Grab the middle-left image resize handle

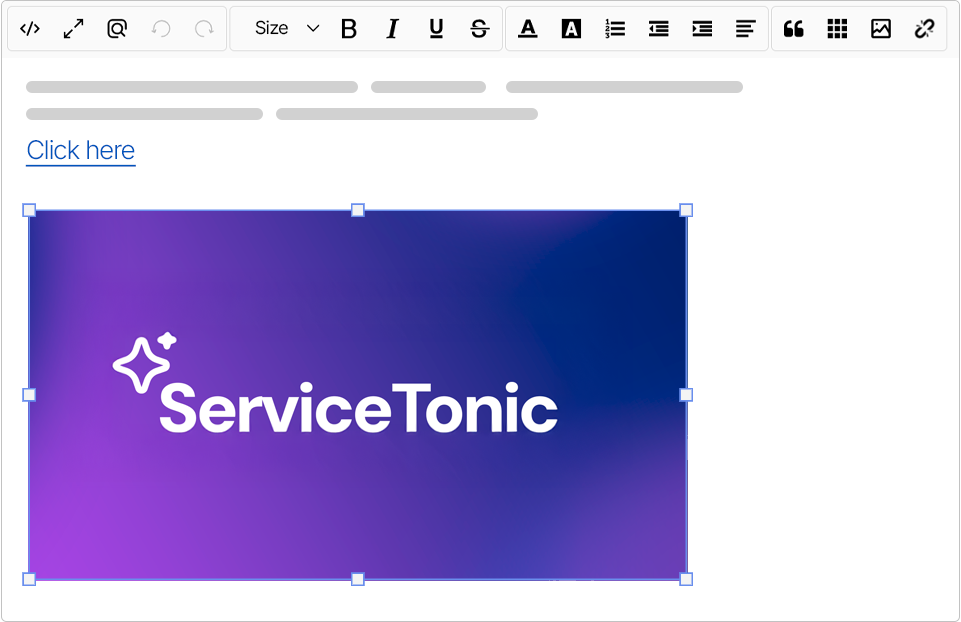click(x=29, y=395)
